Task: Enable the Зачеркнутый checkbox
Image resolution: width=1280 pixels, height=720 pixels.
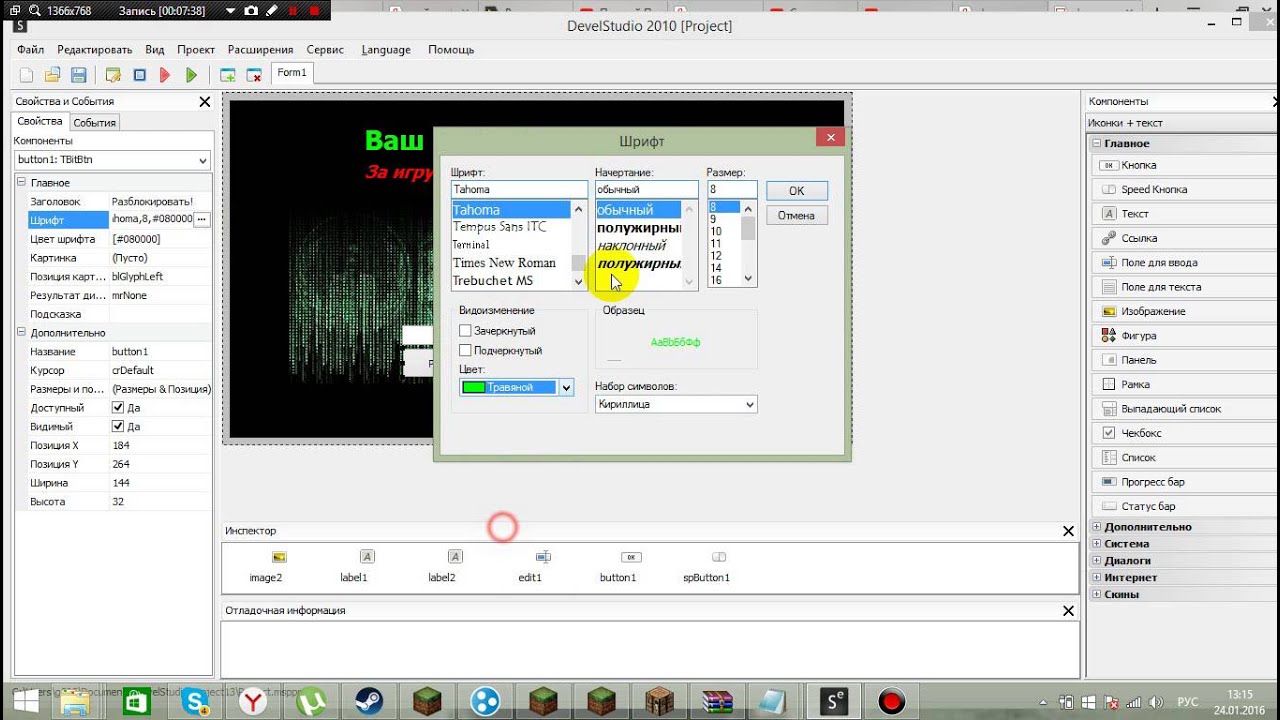Action: click(x=465, y=331)
